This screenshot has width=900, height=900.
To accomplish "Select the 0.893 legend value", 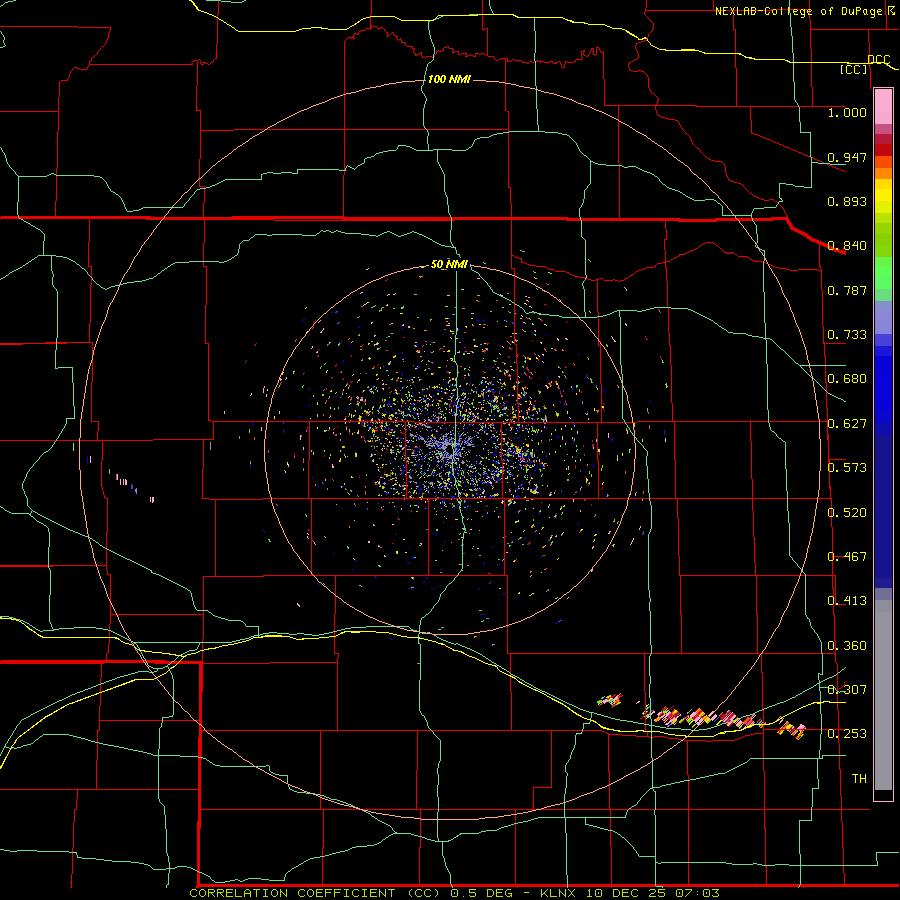I will [x=847, y=201].
